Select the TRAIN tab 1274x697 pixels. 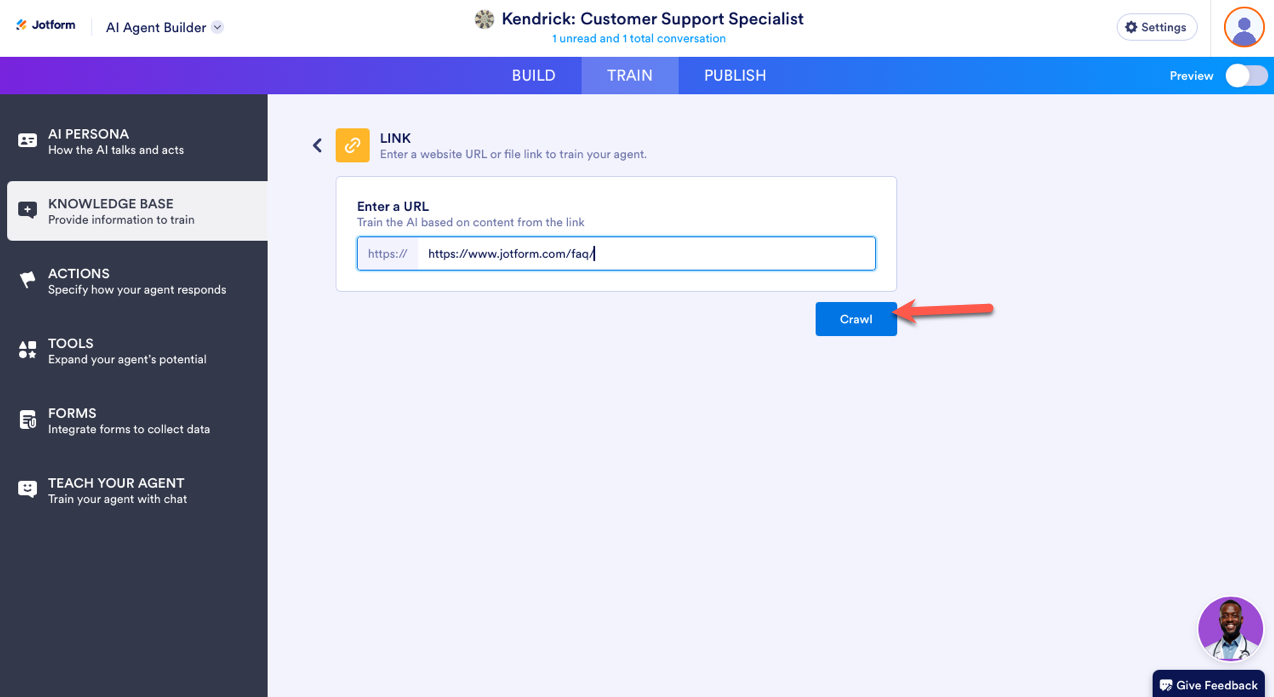pos(630,76)
